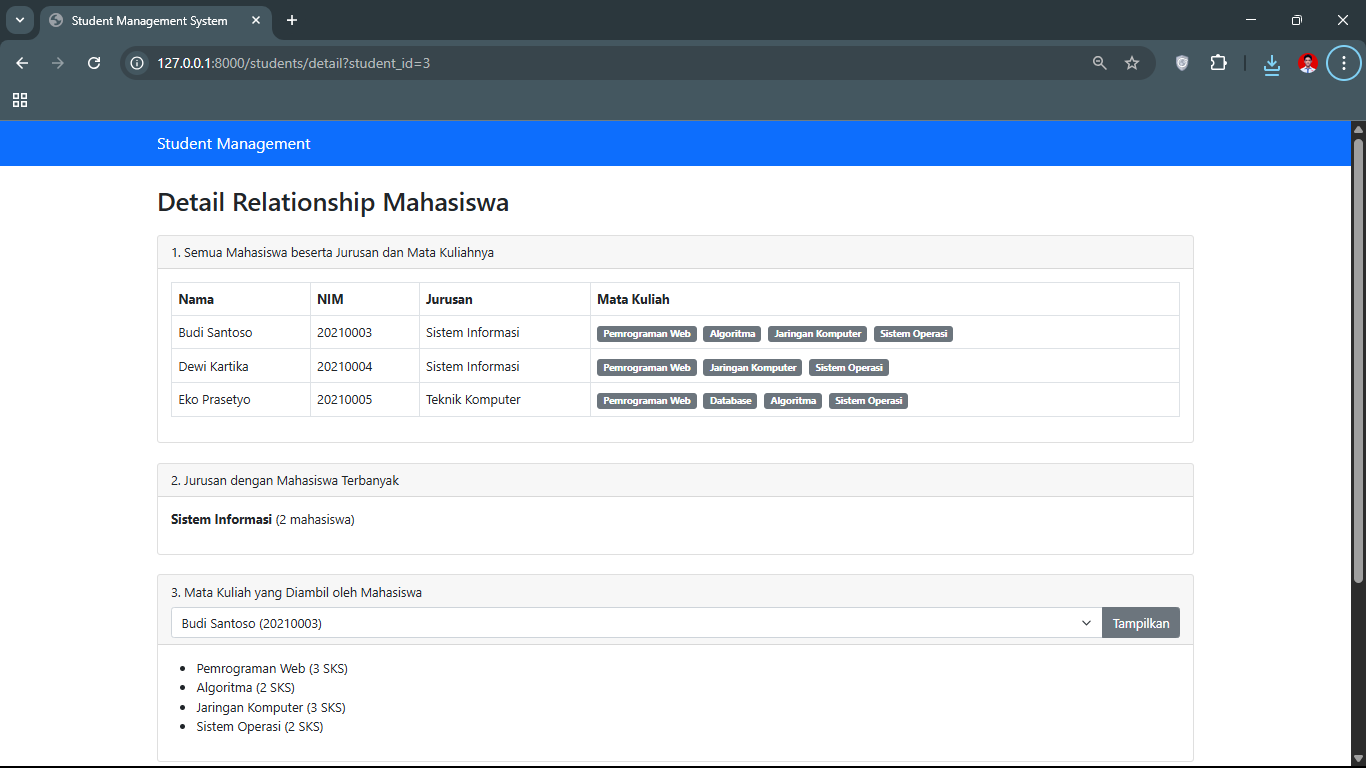Image resolution: width=1366 pixels, height=768 pixels.
Task: Open the Downloads icon in toolbar
Action: point(1272,64)
